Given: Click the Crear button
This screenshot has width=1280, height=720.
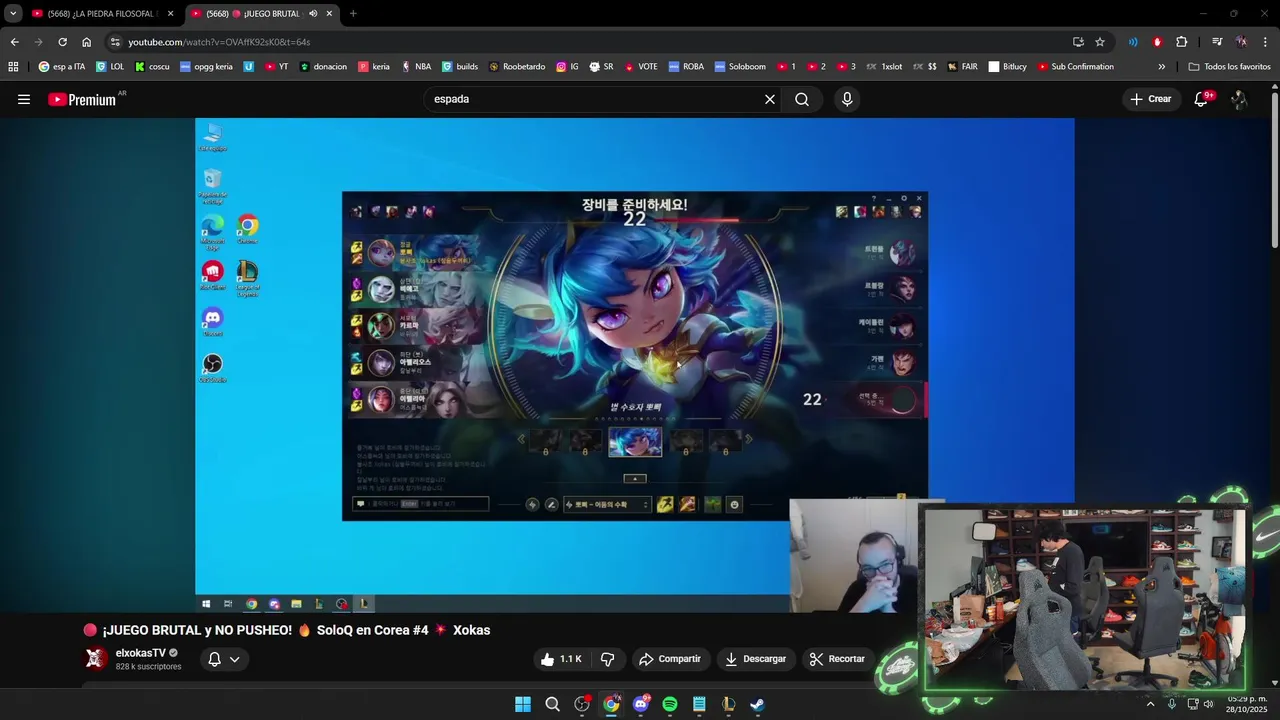Looking at the screenshot, I should point(1150,99).
